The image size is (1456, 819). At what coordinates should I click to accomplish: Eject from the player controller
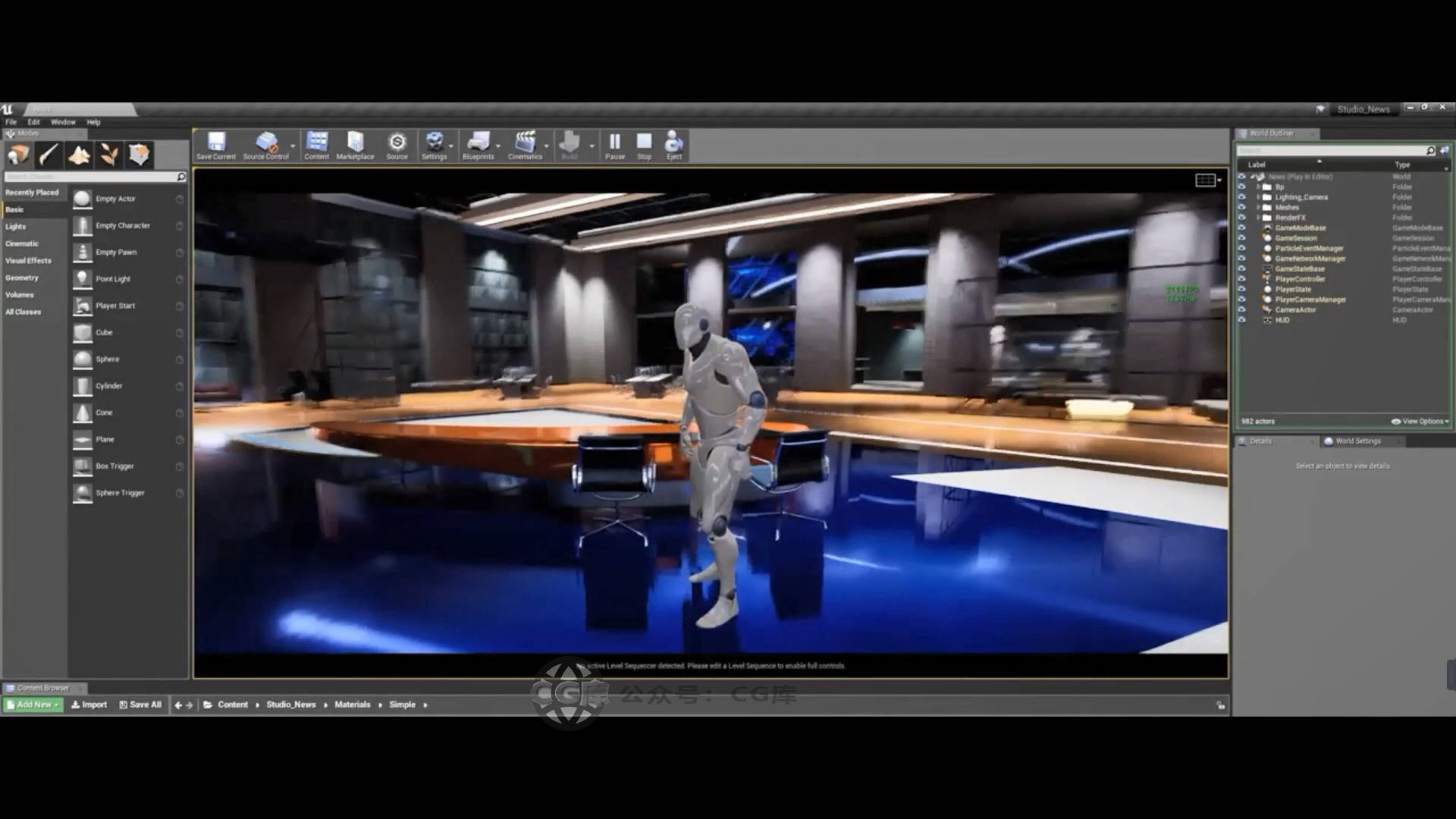[x=673, y=144]
